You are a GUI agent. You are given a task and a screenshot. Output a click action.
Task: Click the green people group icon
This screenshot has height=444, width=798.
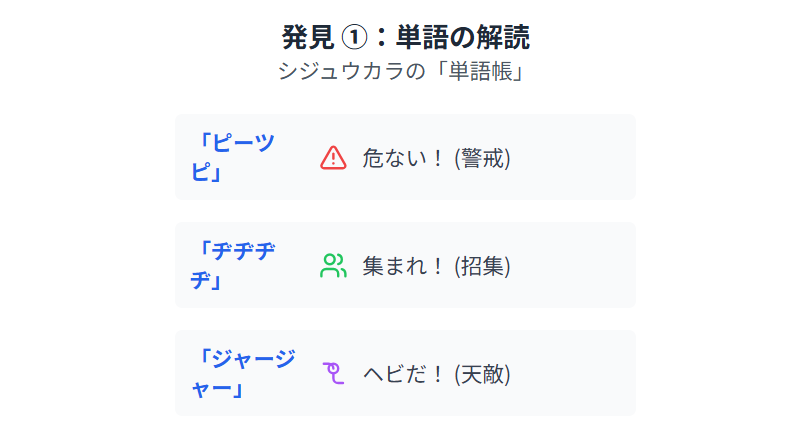pos(333,265)
